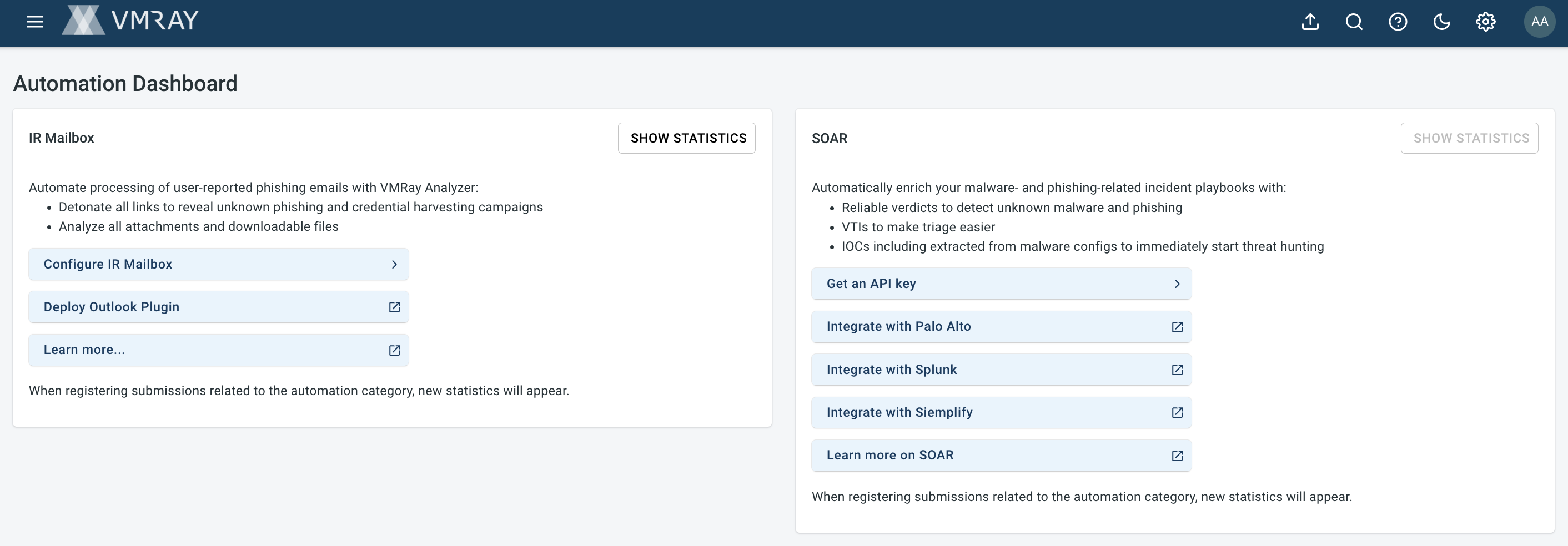Screen dimensions: 1568x546
Task: Show statistics for IR Mailbox
Action: point(687,138)
